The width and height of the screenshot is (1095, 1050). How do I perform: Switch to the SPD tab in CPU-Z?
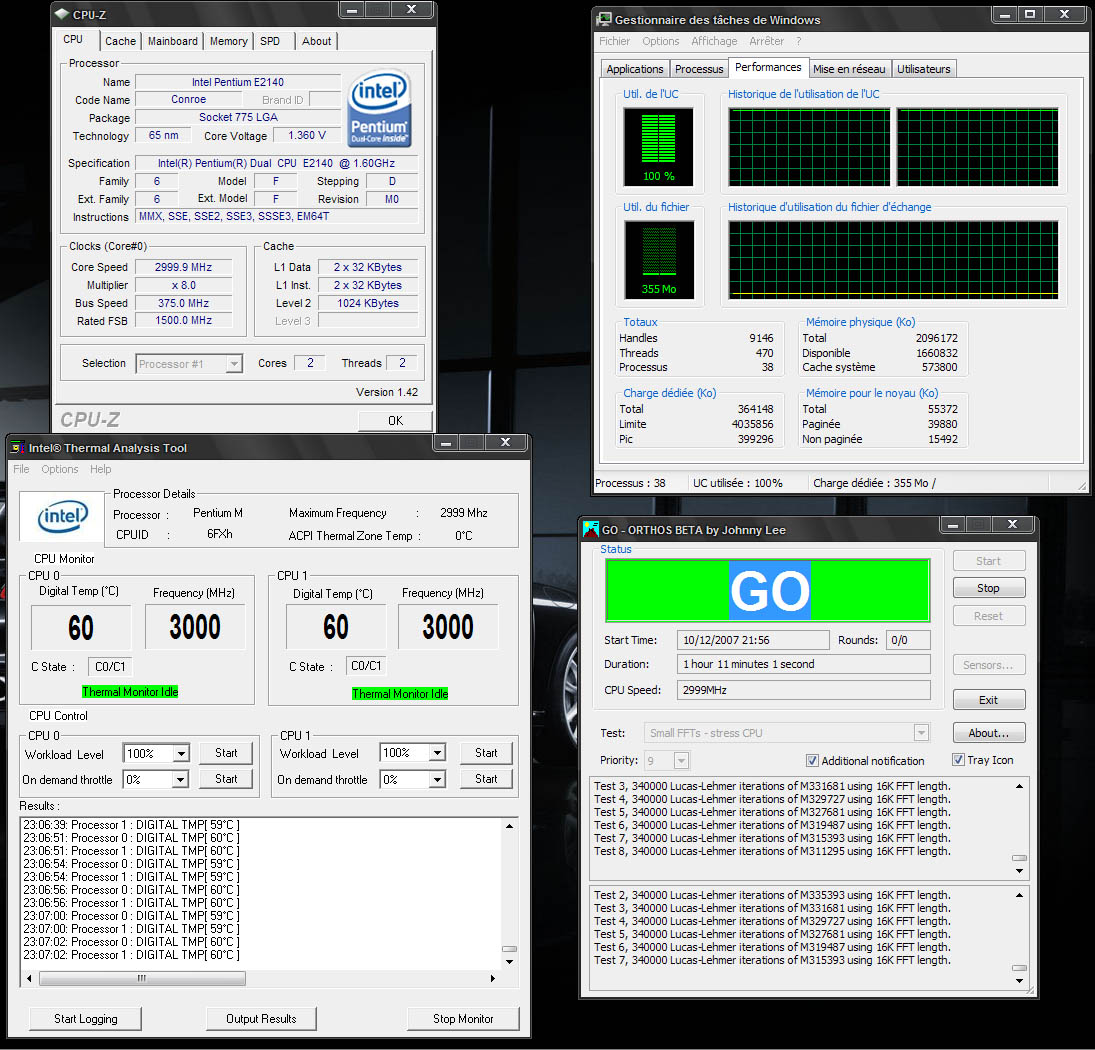pos(271,41)
